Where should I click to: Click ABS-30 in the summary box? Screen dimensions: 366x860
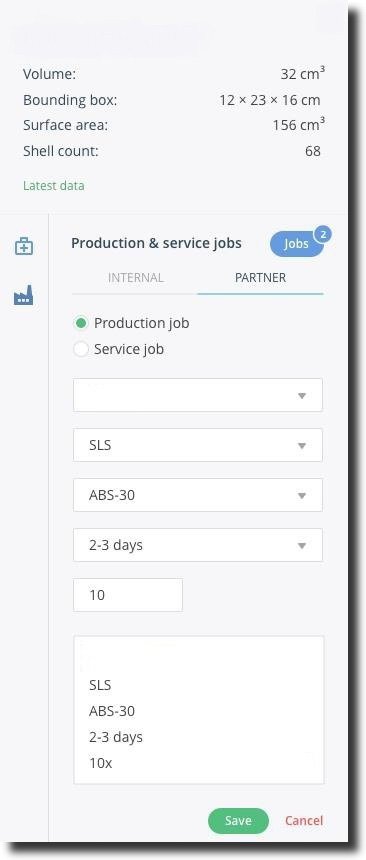pos(112,711)
